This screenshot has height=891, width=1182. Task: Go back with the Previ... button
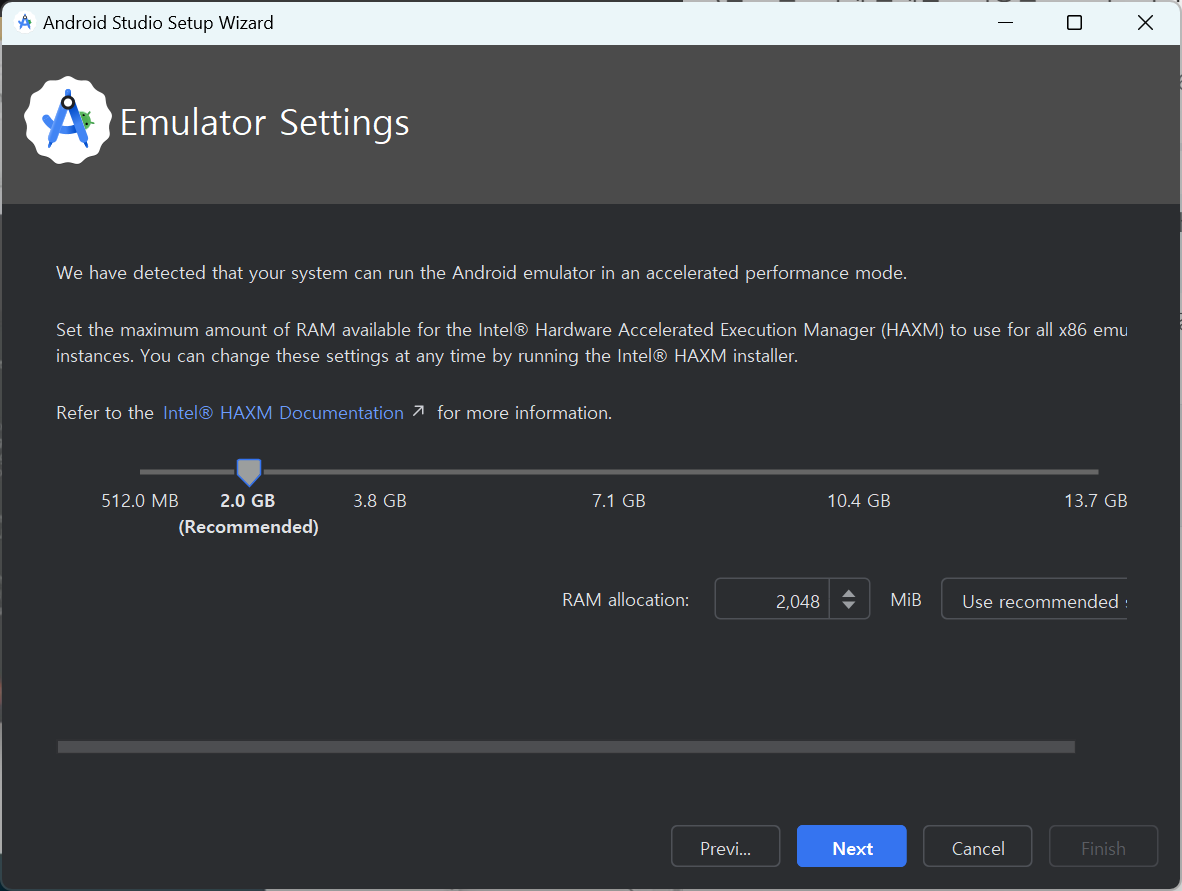point(725,846)
